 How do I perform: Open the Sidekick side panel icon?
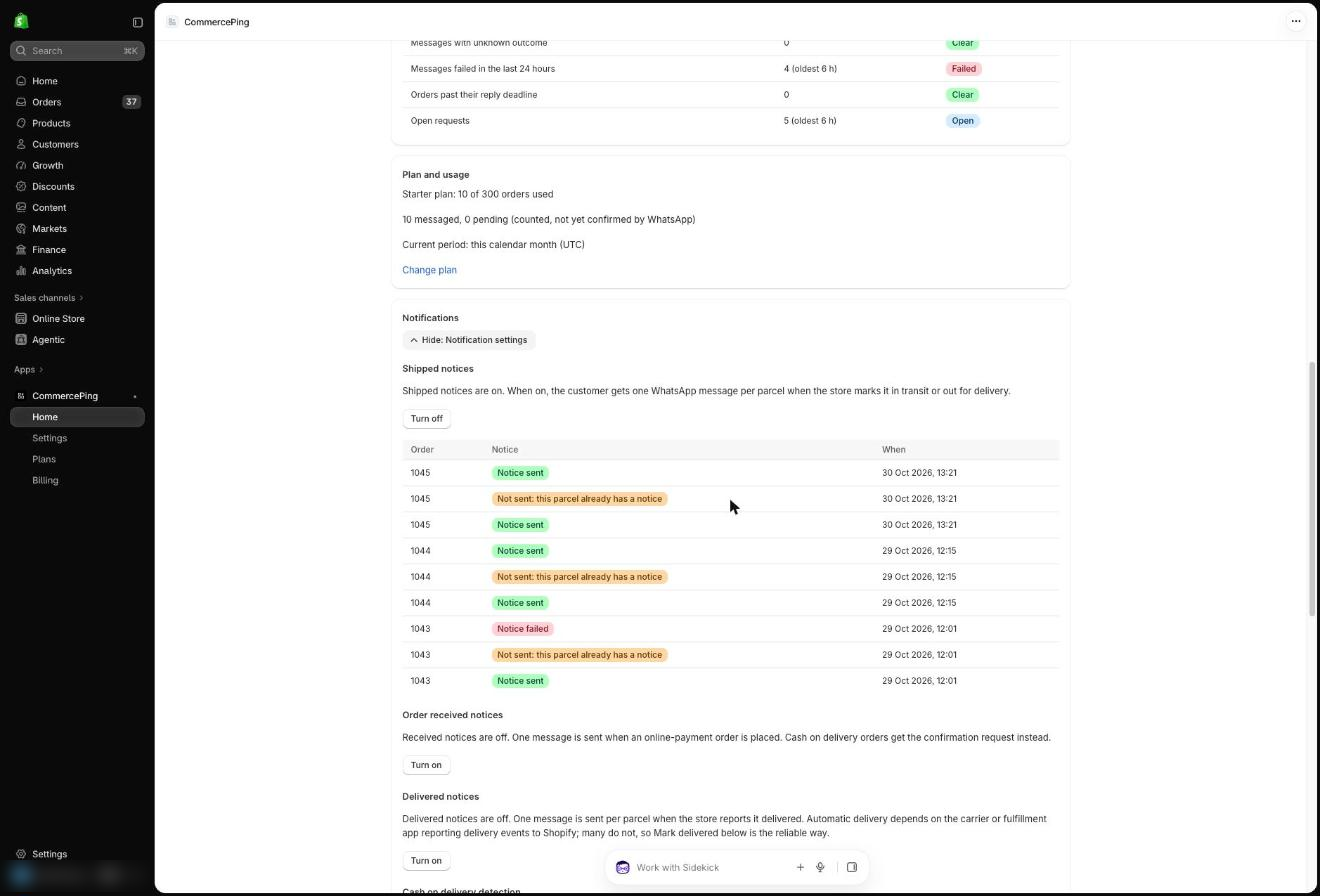point(852,867)
